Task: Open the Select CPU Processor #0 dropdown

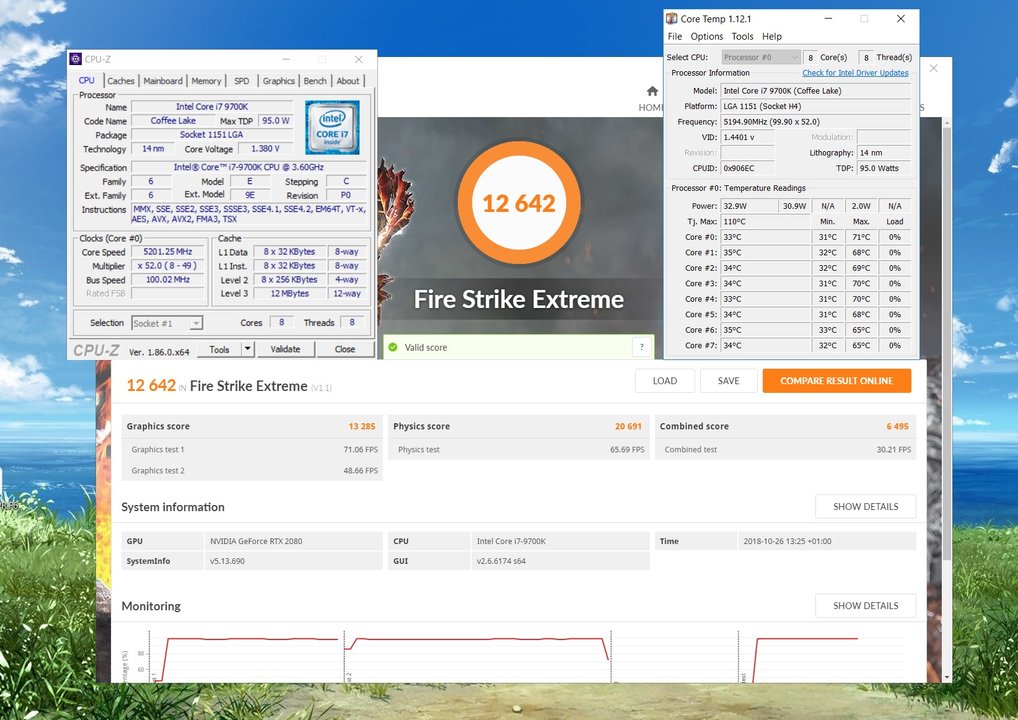Action: 760,57
